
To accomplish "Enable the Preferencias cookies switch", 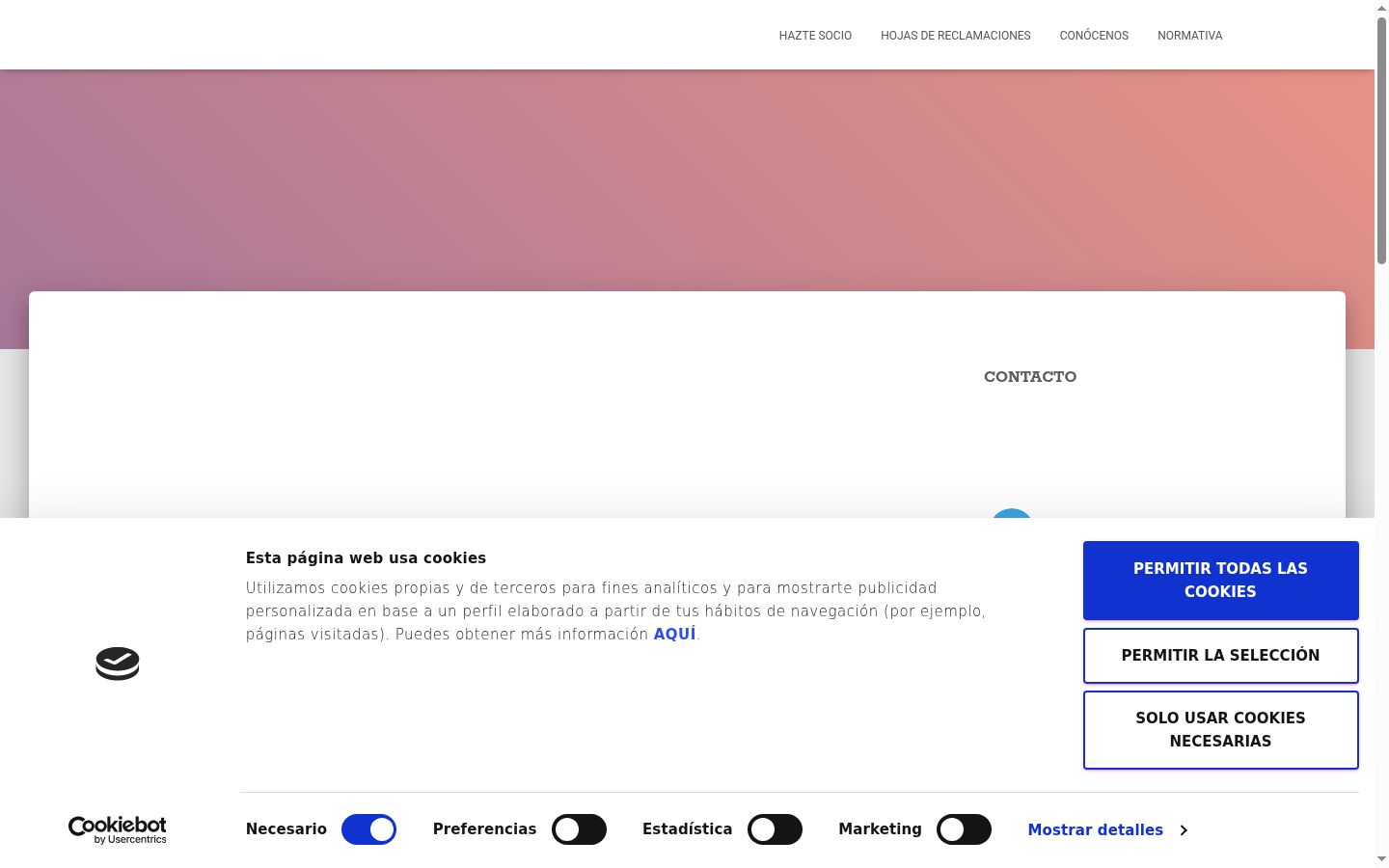I will [579, 829].
